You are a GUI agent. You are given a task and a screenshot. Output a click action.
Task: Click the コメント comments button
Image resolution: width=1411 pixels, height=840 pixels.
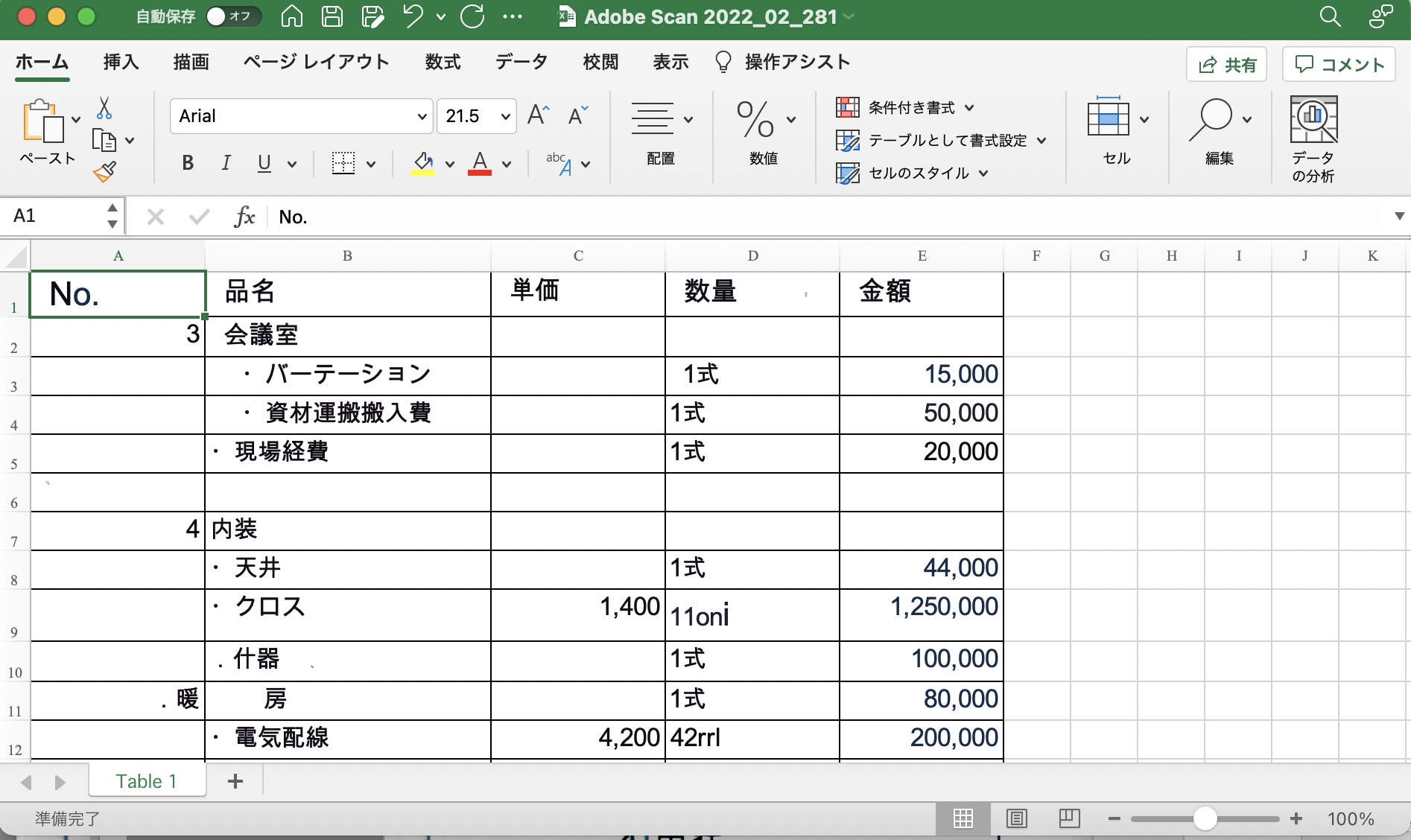tap(1339, 65)
